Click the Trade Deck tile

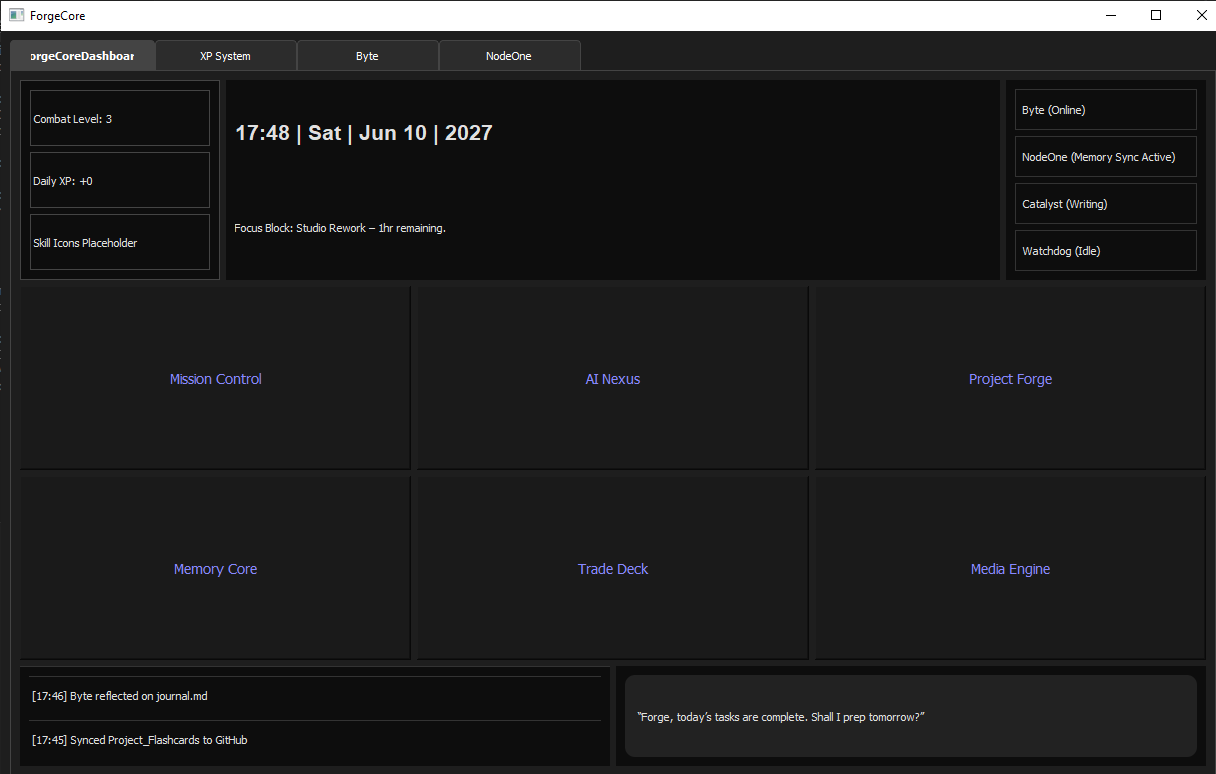point(612,569)
